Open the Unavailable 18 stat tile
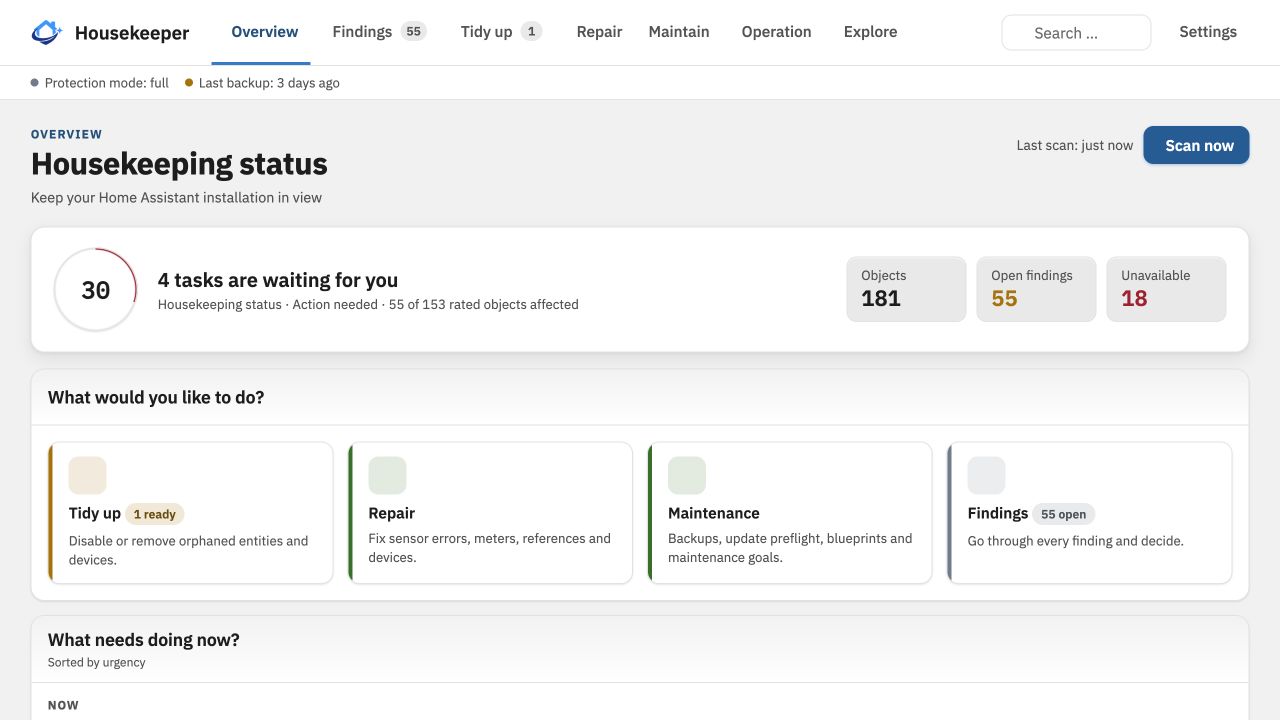The height and width of the screenshot is (720, 1280). coord(1166,290)
